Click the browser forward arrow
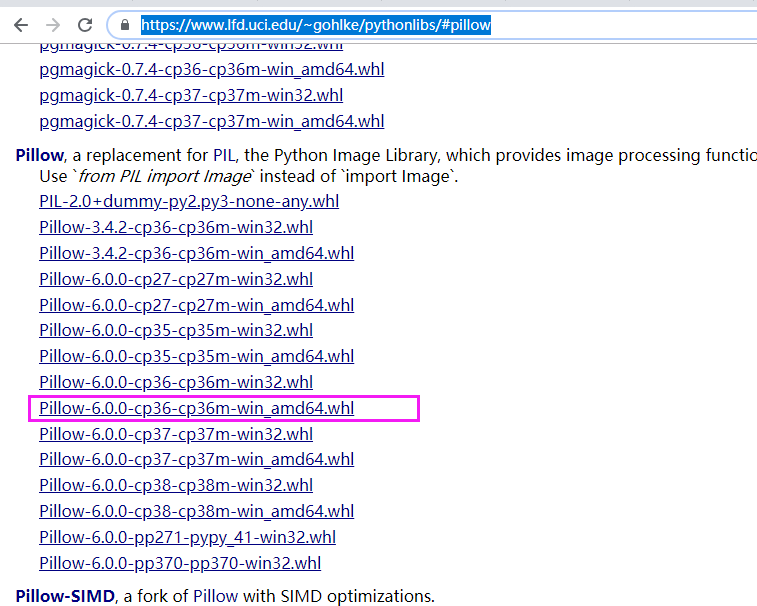The height and width of the screenshot is (606, 757). (x=53, y=25)
